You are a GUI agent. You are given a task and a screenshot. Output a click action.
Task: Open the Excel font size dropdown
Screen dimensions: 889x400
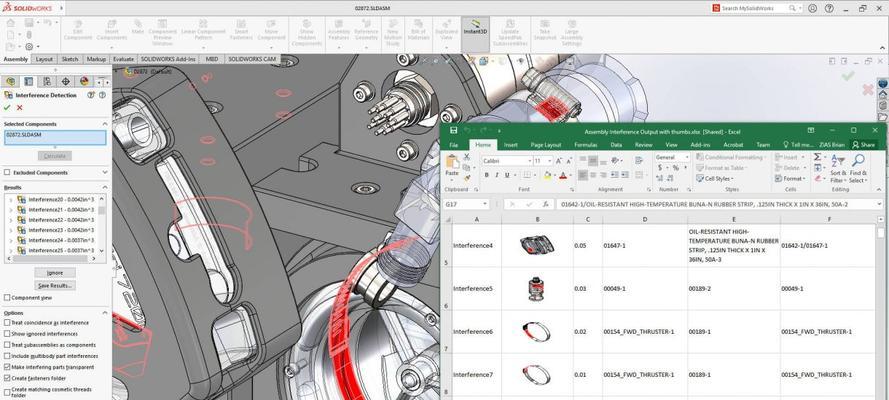(x=549, y=161)
